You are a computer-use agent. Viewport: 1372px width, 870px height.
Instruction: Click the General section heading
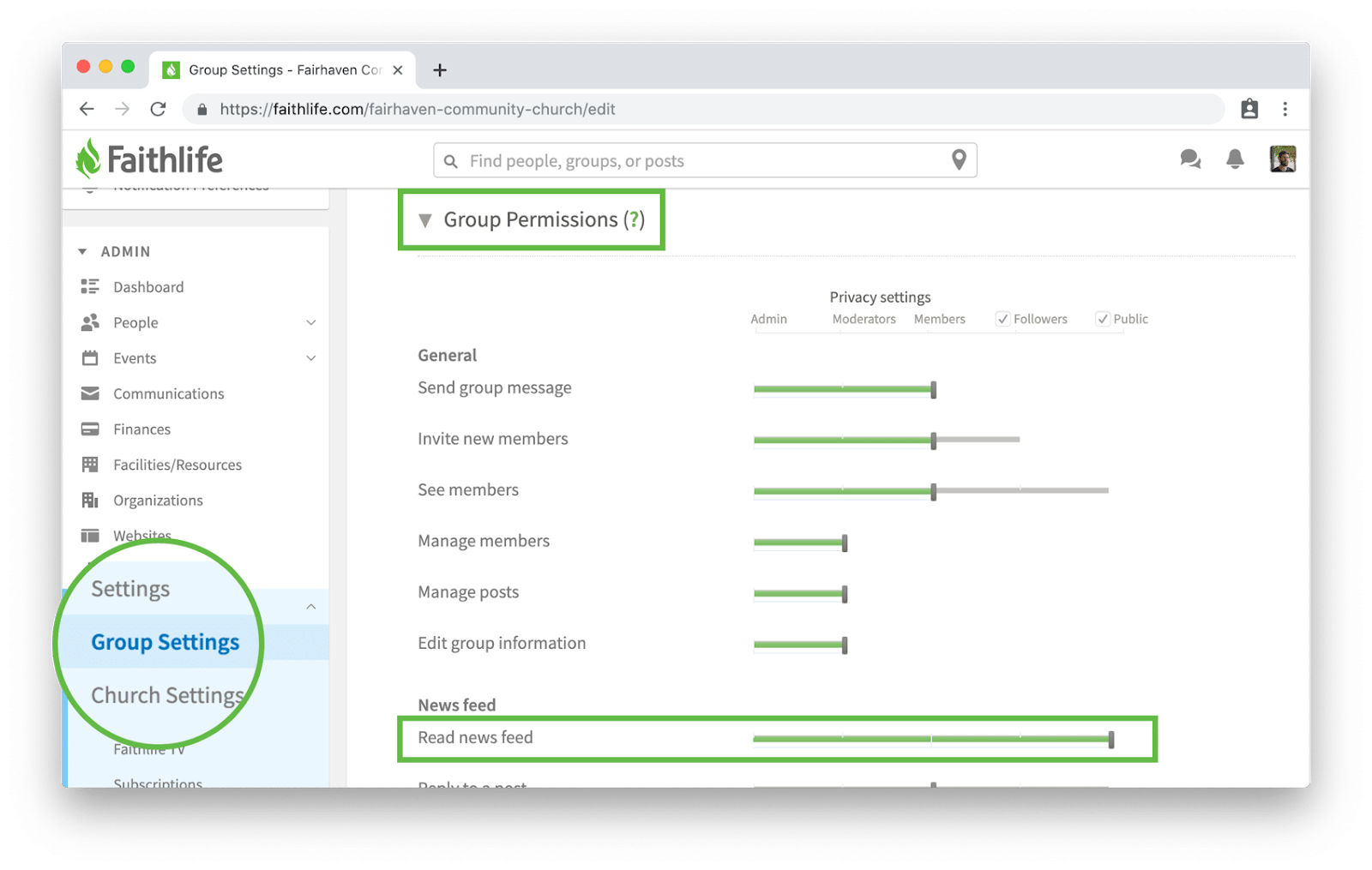coord(447,355)
